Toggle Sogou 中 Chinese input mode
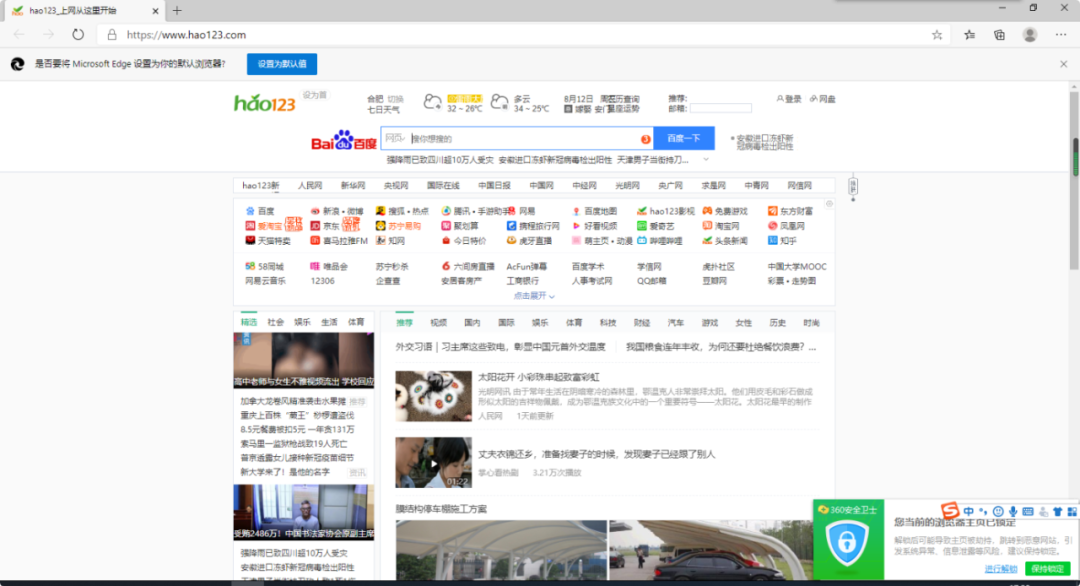This screenshot has height=586, width=1080. (x=968, y=512)
